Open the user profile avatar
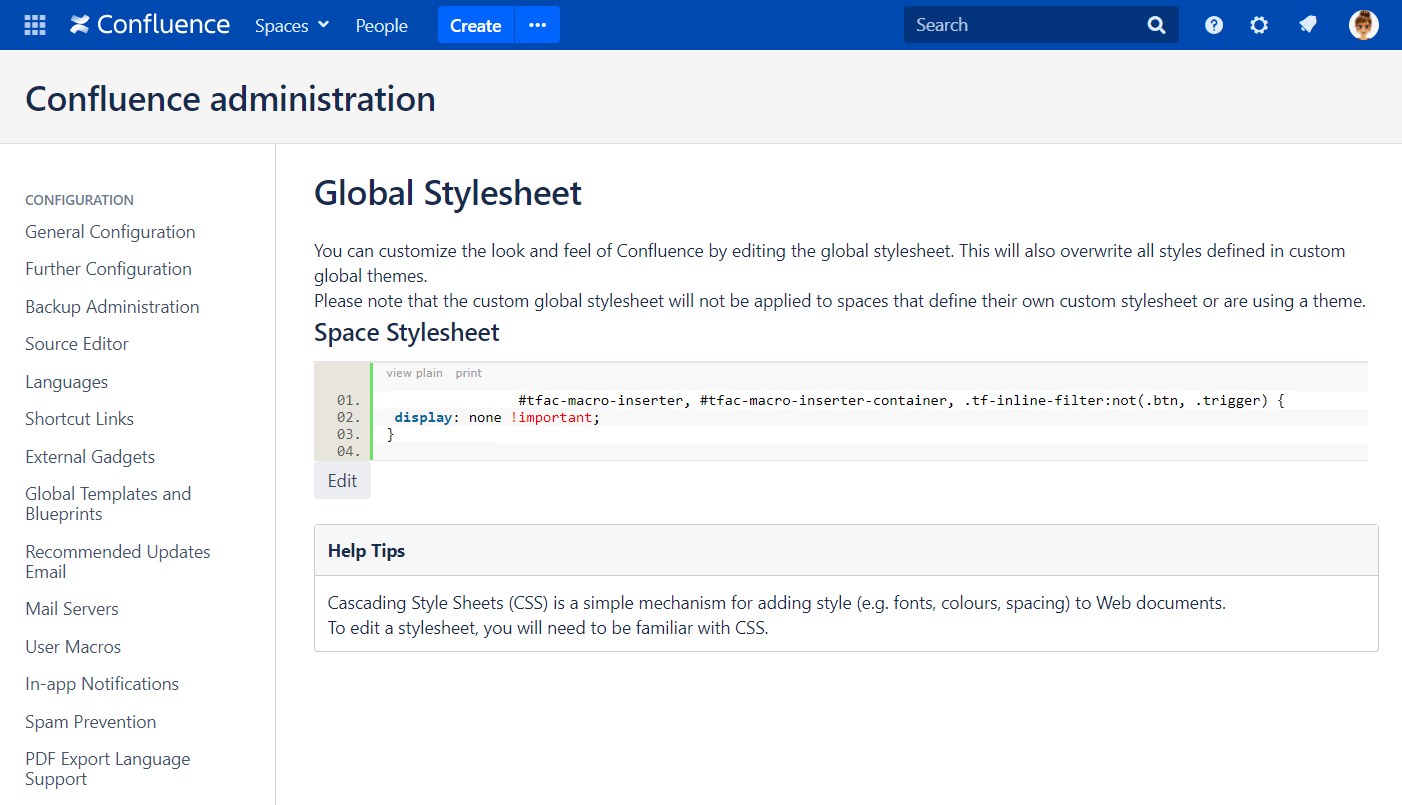 [1363, 25]
